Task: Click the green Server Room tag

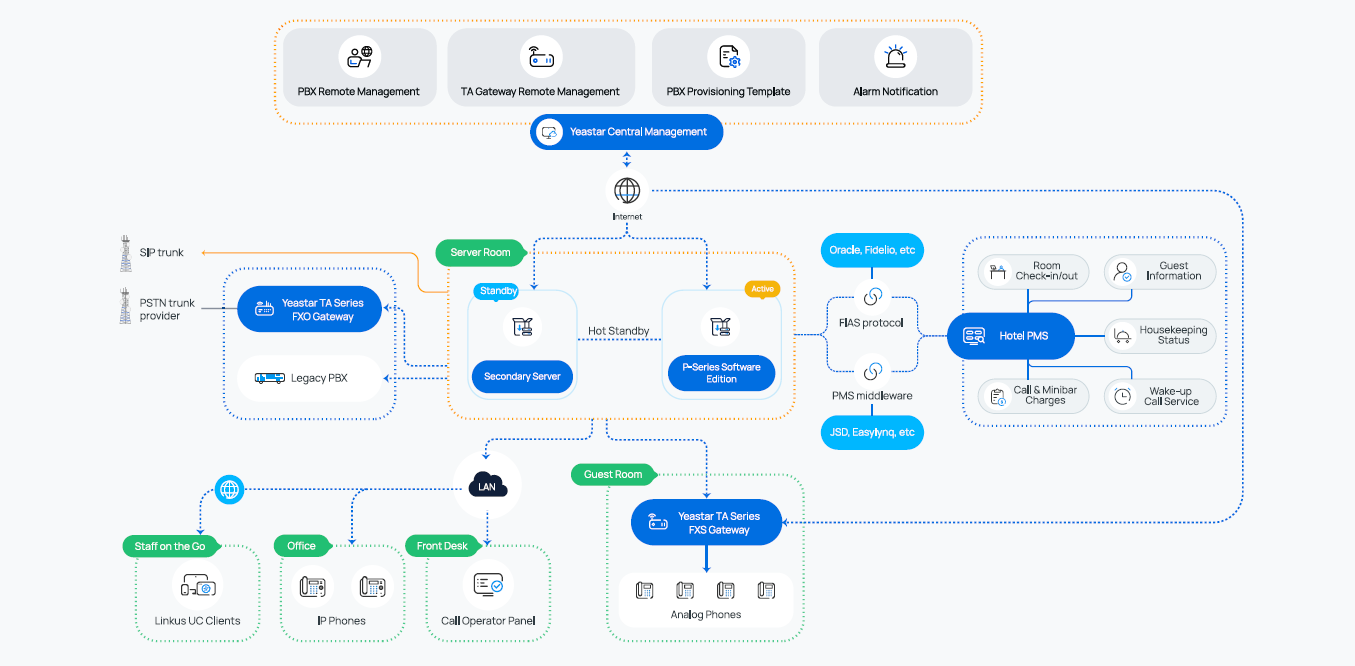Action: point(480,253)
